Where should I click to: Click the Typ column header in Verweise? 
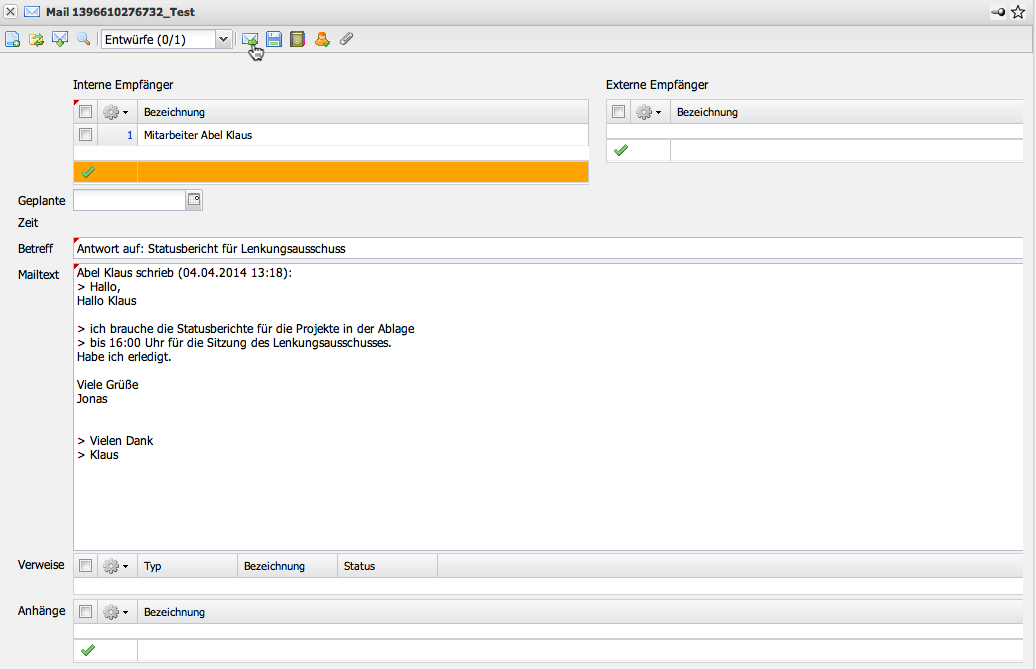tap(153, 566)
